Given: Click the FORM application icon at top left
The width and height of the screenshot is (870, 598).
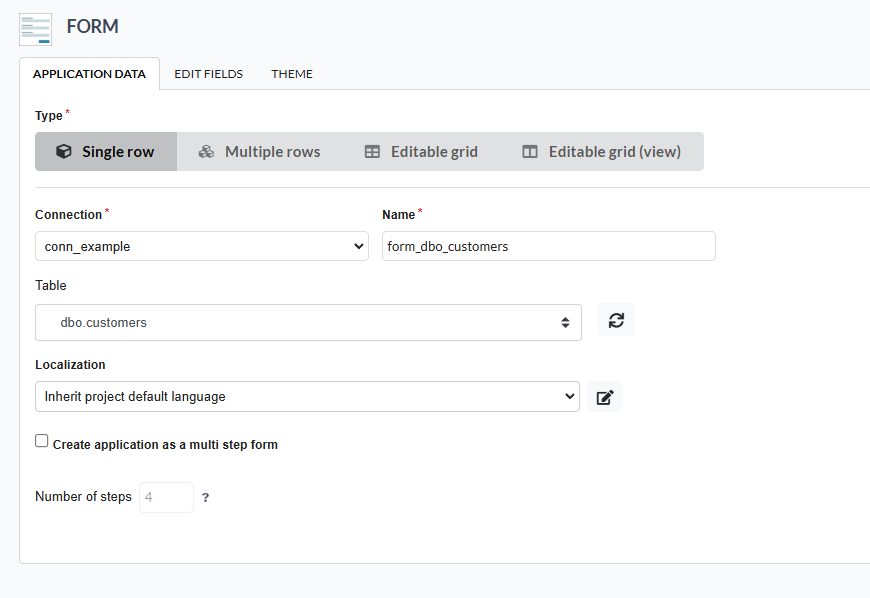Looking at the screenshot, I should 35,28.
